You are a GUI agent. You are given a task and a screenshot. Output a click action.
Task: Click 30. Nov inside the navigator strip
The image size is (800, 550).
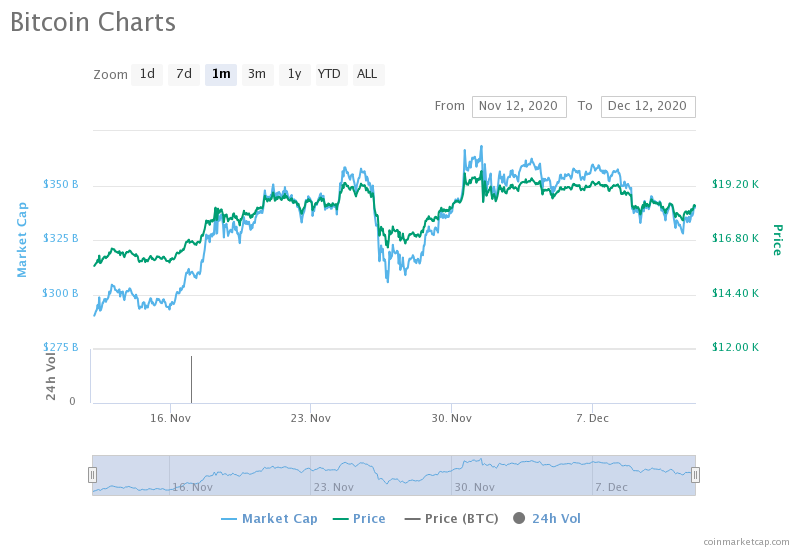click(x=474, y=487)
